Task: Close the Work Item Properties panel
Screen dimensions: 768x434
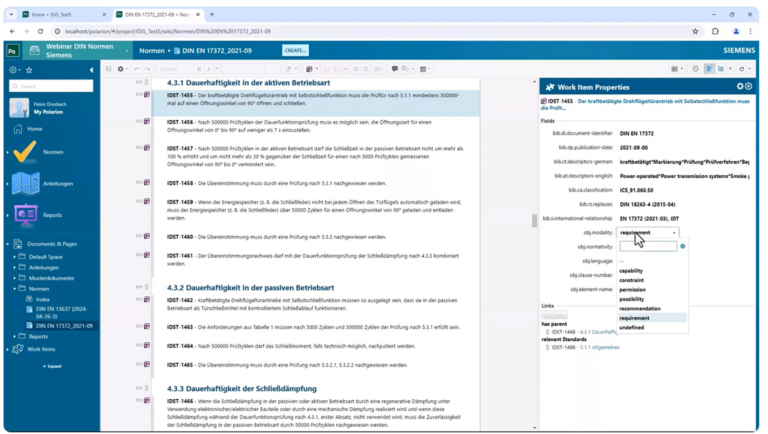Action: (x=750, y=87)
